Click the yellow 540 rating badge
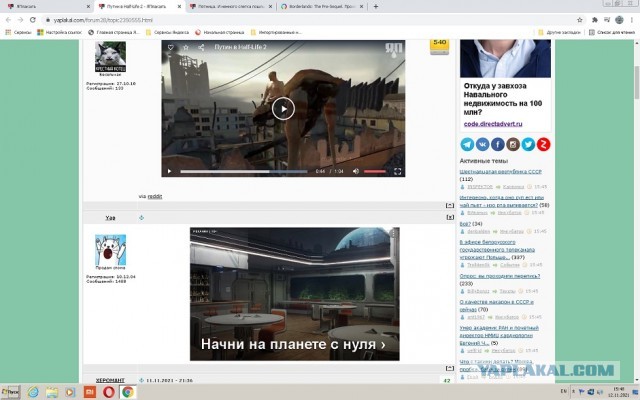640x400 pixels. 439,47
